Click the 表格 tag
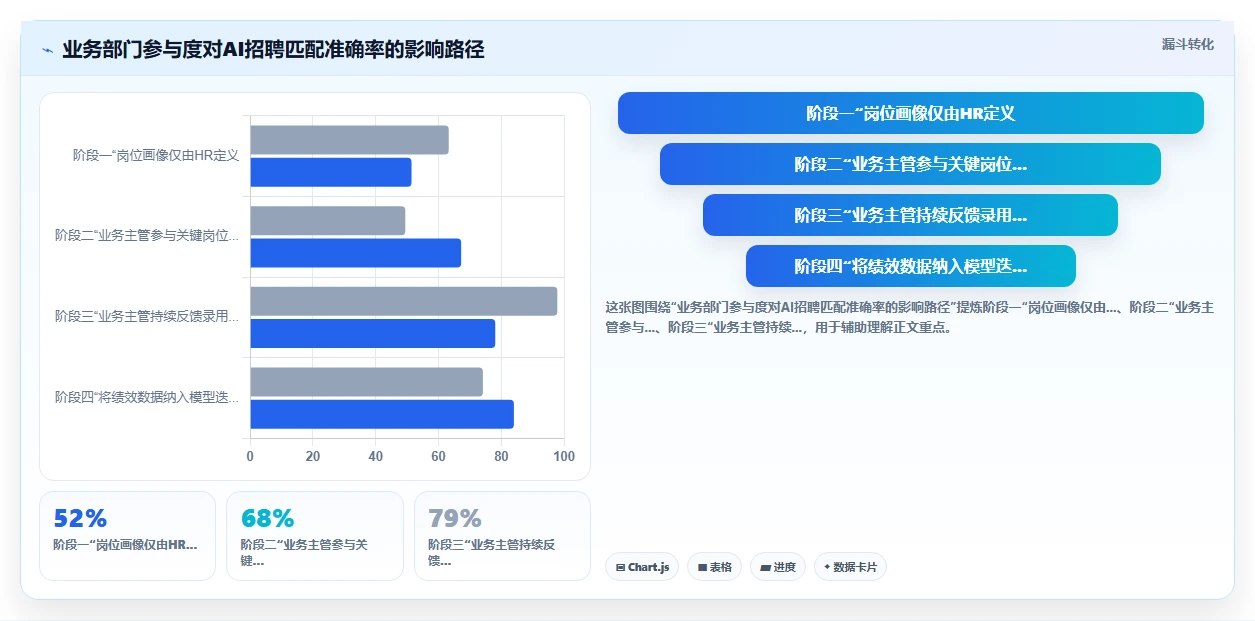This screenshot has height=621, width=1255. (x=714, y=567)
